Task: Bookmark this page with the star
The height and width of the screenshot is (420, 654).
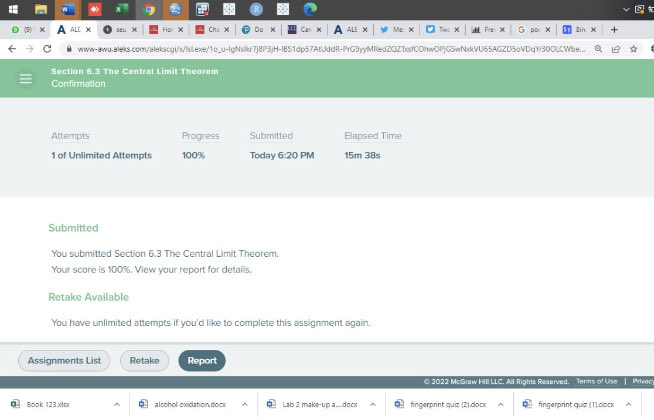Action: [x=634, y=49]
